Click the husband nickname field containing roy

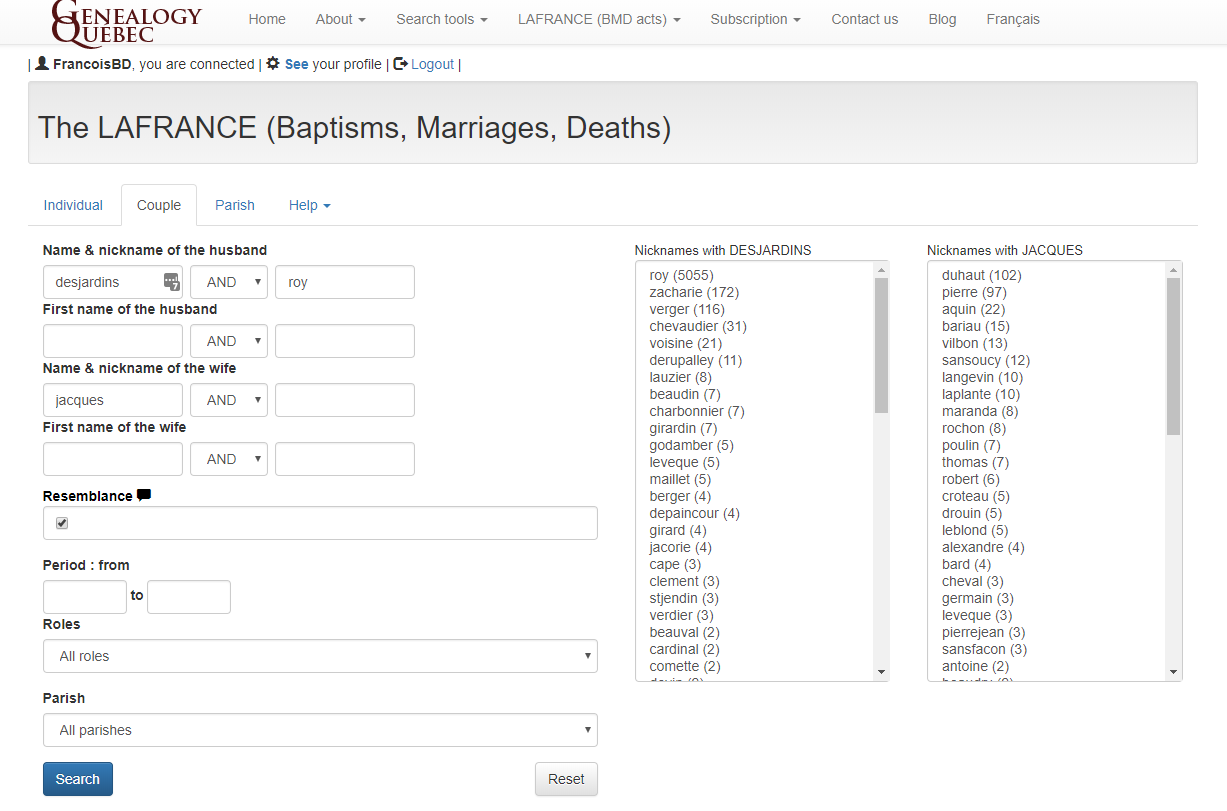pos(345,282)
